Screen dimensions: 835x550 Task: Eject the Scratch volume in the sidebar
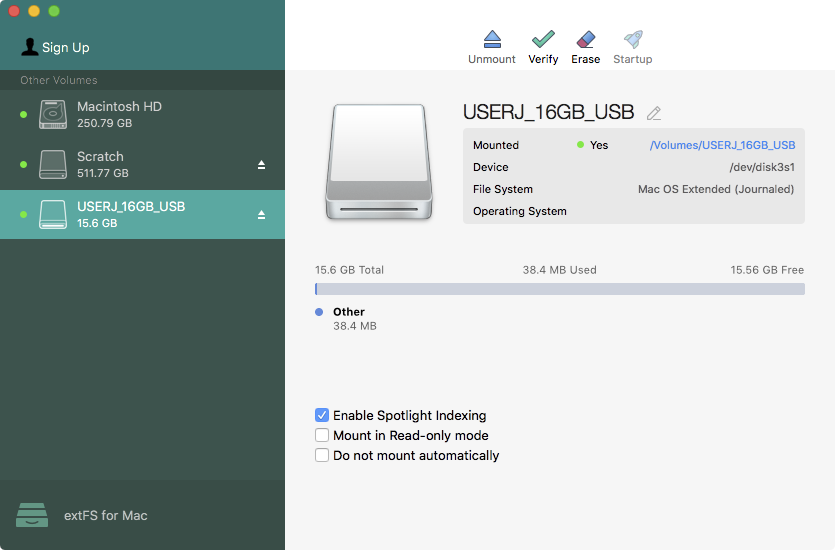point(261,165)
